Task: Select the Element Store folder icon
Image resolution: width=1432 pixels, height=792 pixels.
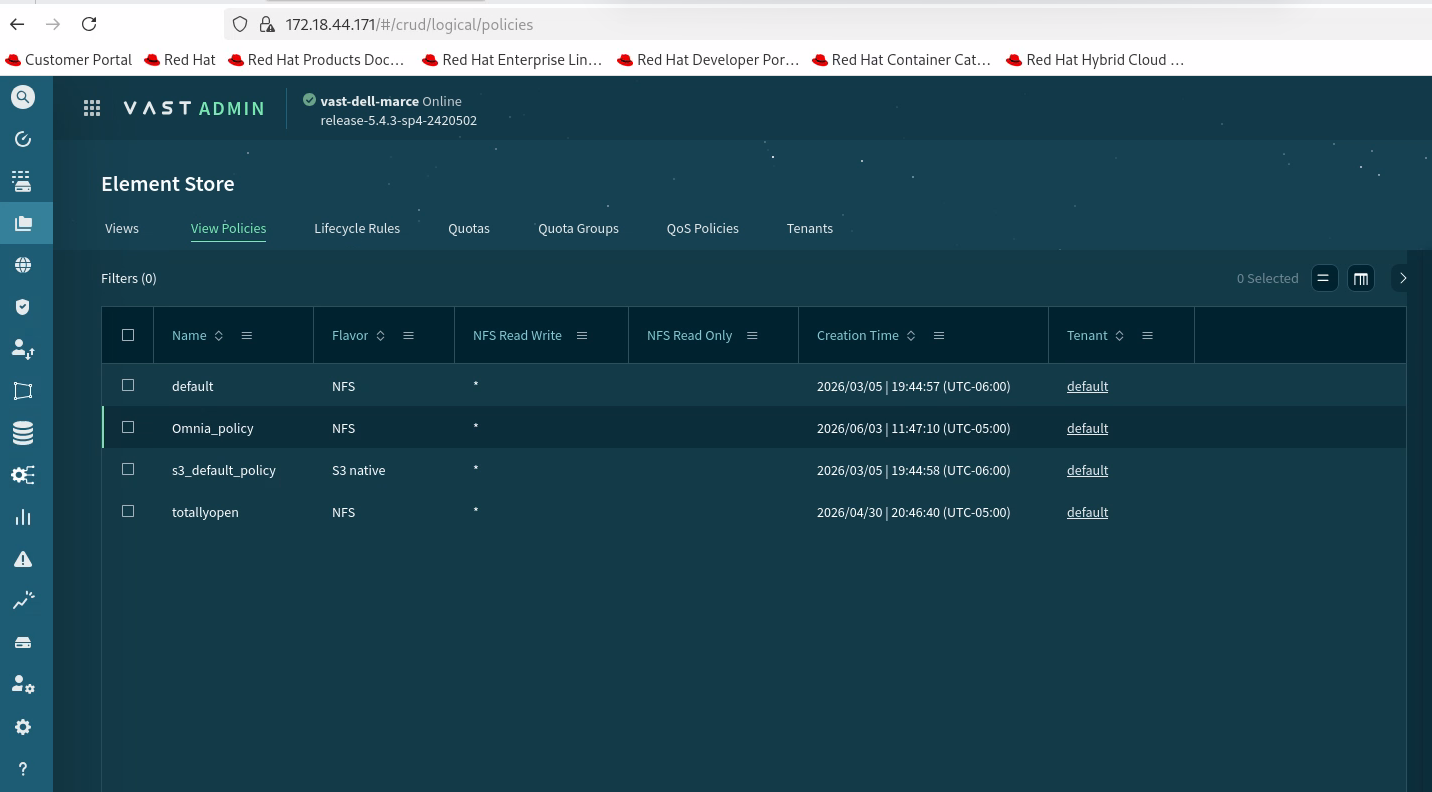Action: [x=23, y=223]
